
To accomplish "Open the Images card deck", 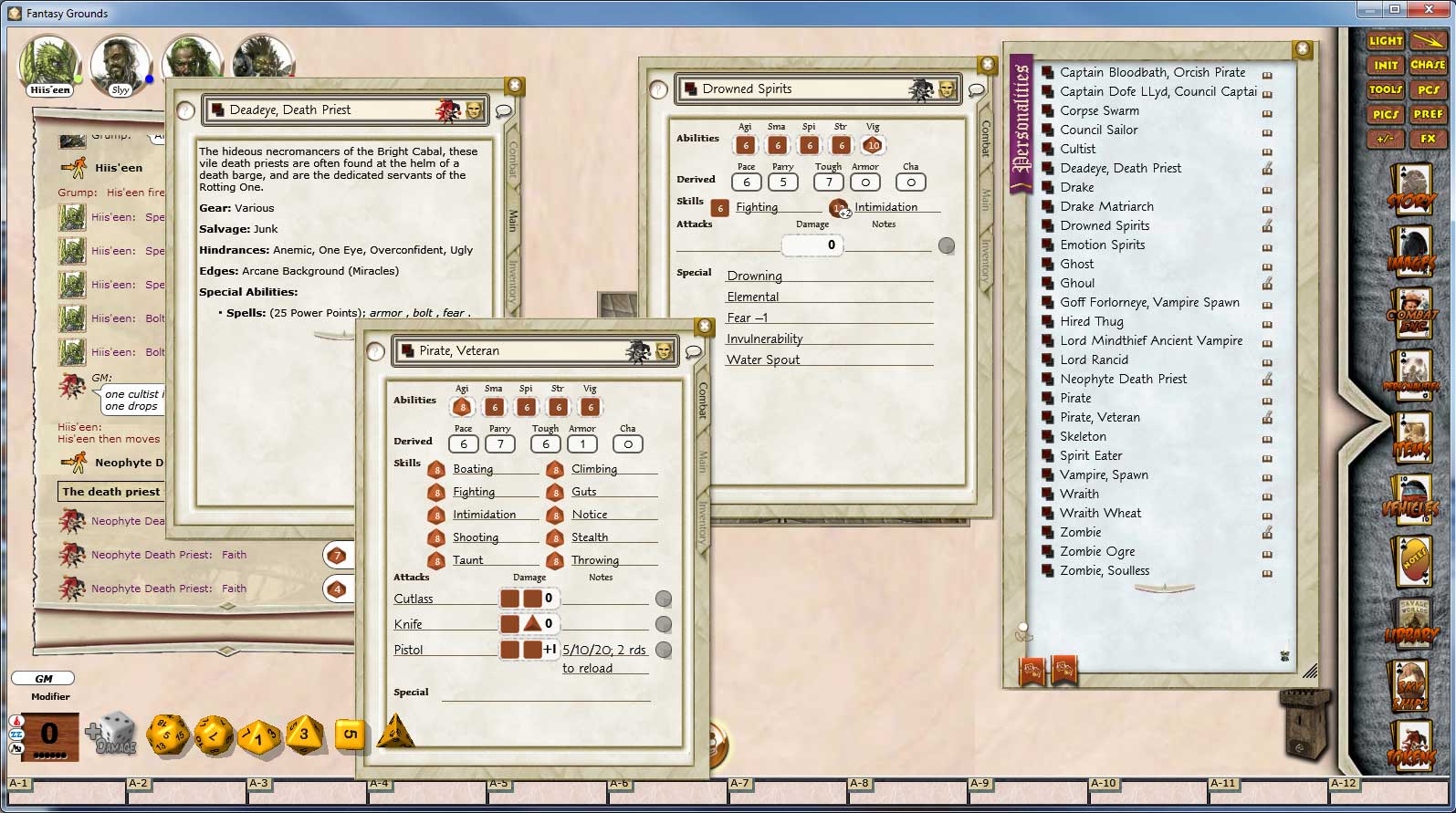I will pos(1411,253).
